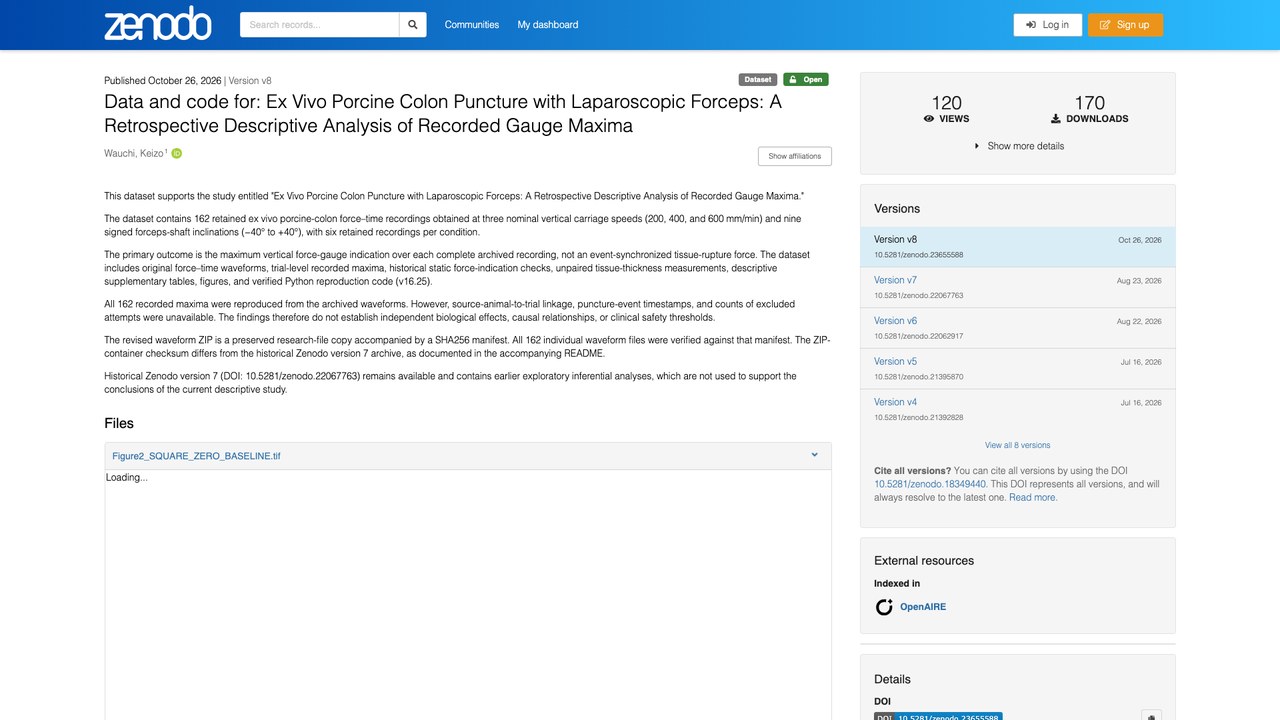Click the OpenAIRE logo icon
Screen dimensions: 1280x720
click(884, 607)
